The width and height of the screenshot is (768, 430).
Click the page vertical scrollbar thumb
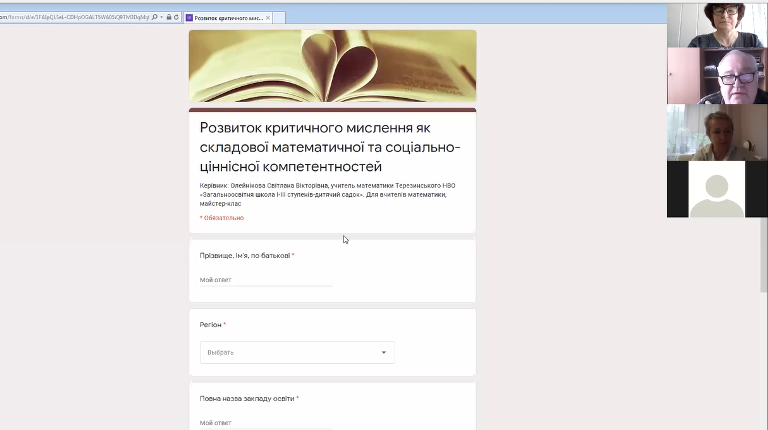click(x=764, y=255)
